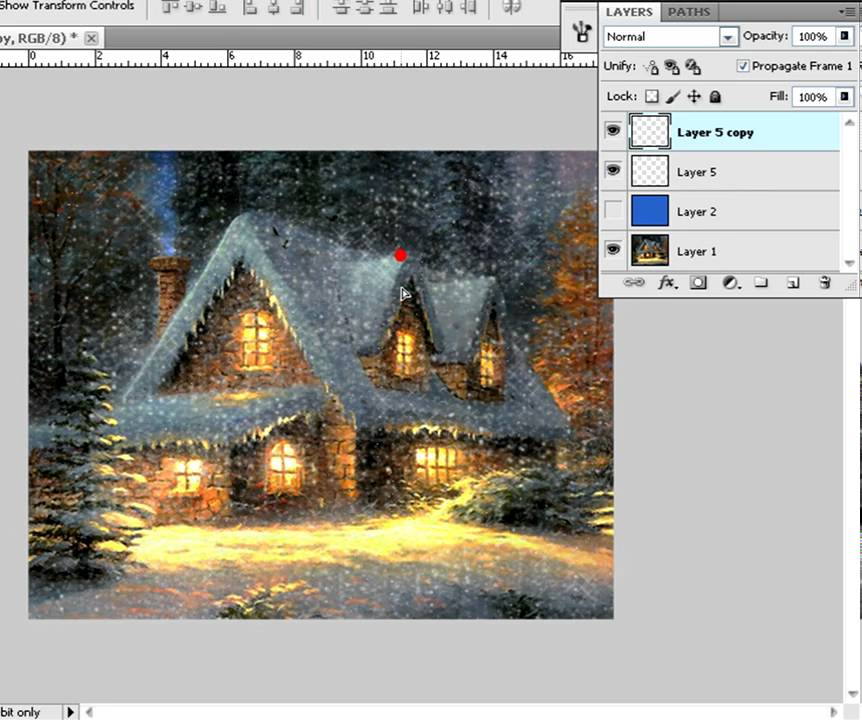This screenshot has height=720, width=862.
Task: Show Layer 2 via empty visibility box
Action: click(x=613, y=209)
